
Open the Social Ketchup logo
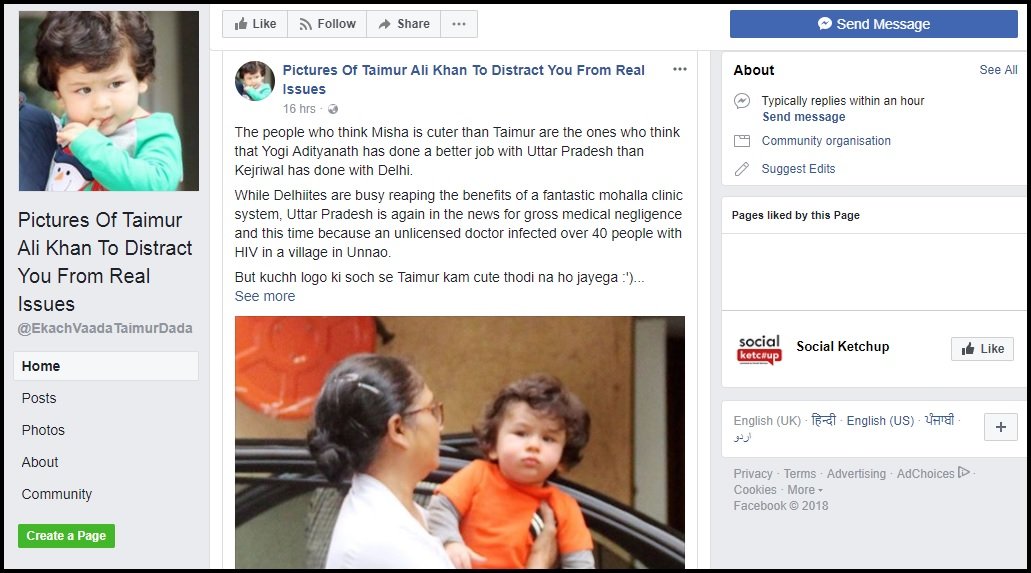(759, 349)
